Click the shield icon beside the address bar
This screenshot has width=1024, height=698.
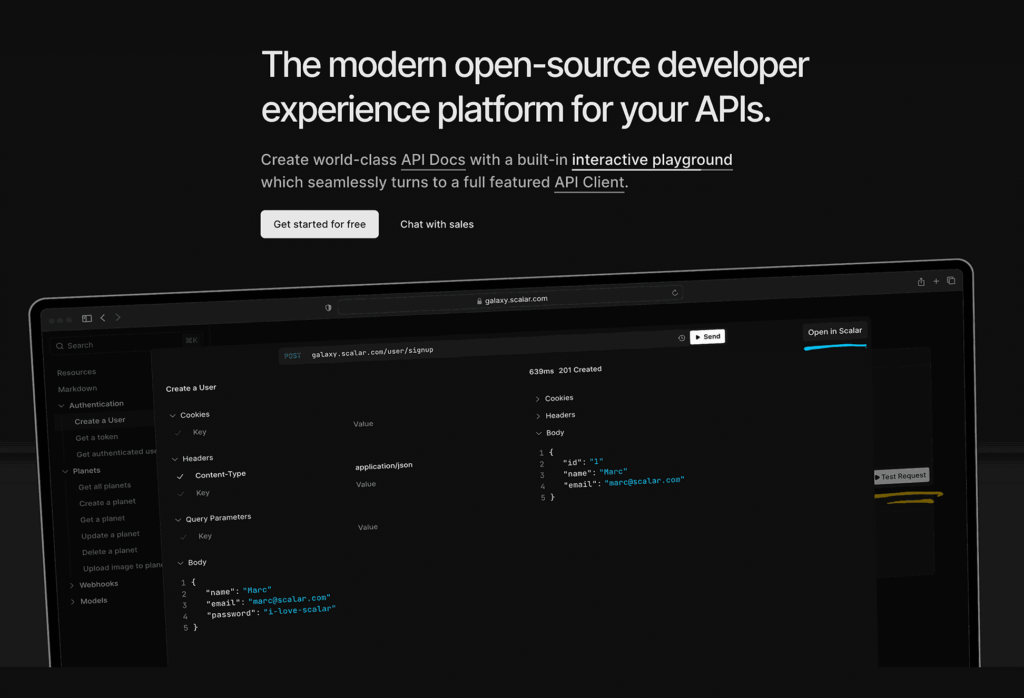(x=327, y=308)
